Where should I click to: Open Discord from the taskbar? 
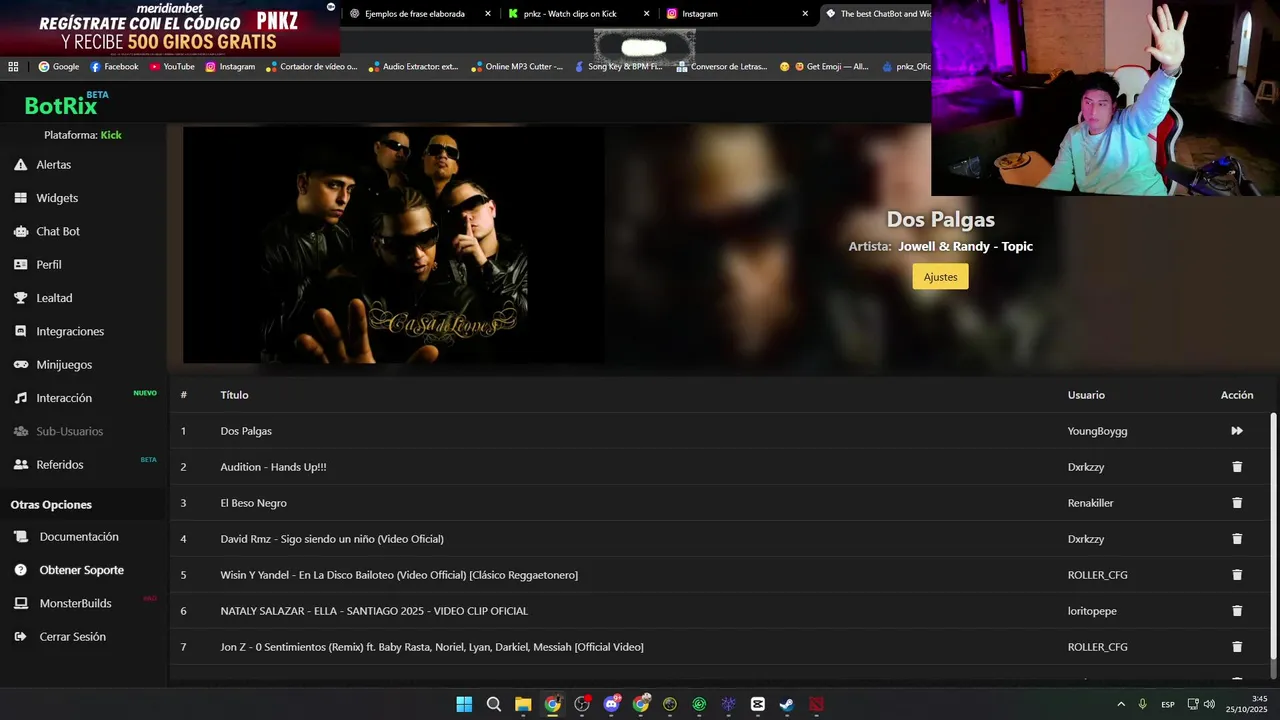[611, 704]
